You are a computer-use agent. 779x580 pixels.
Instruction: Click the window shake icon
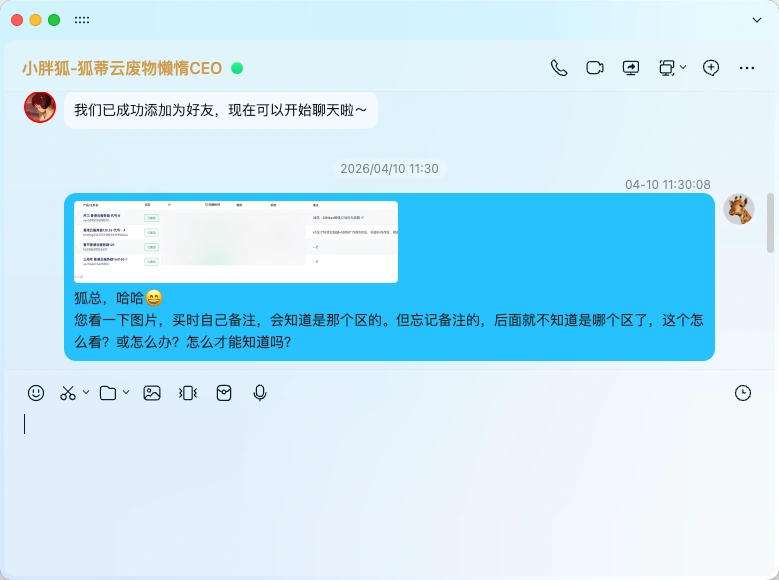[x=188, y=393]
